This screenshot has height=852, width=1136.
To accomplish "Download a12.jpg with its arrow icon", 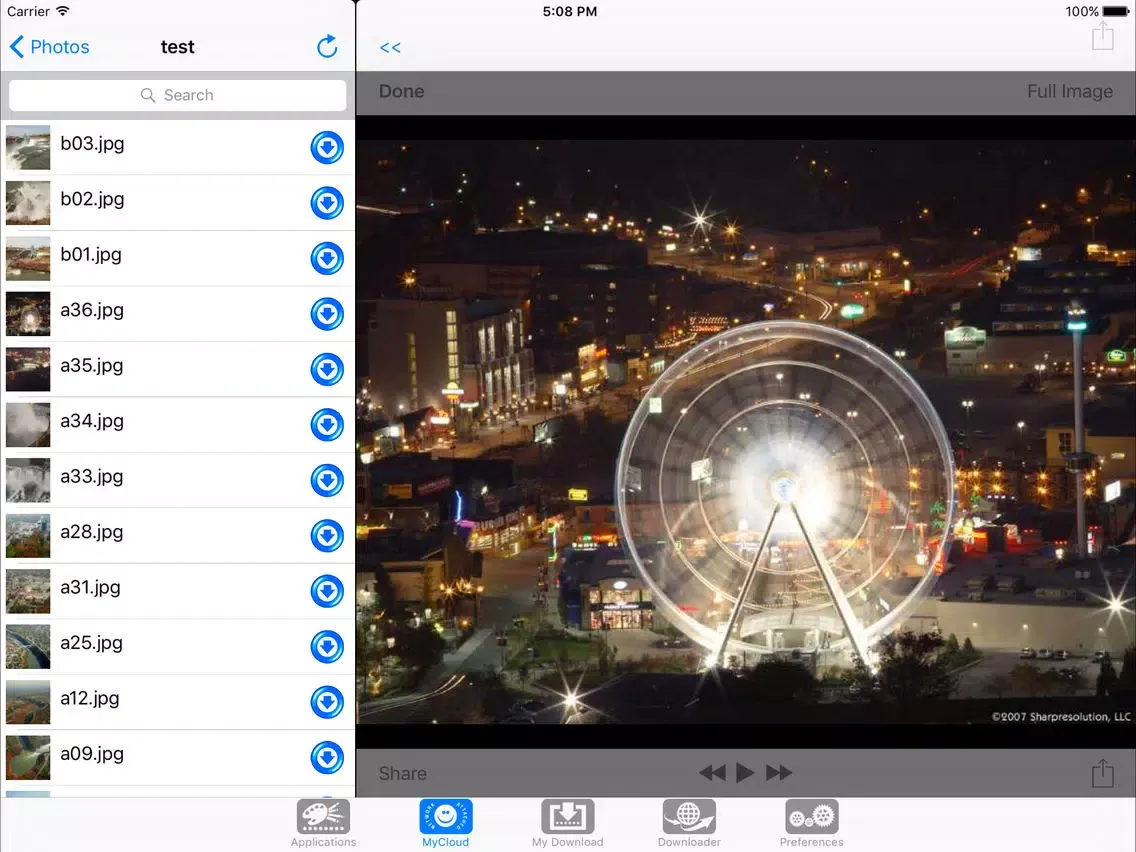I will 327,702.
